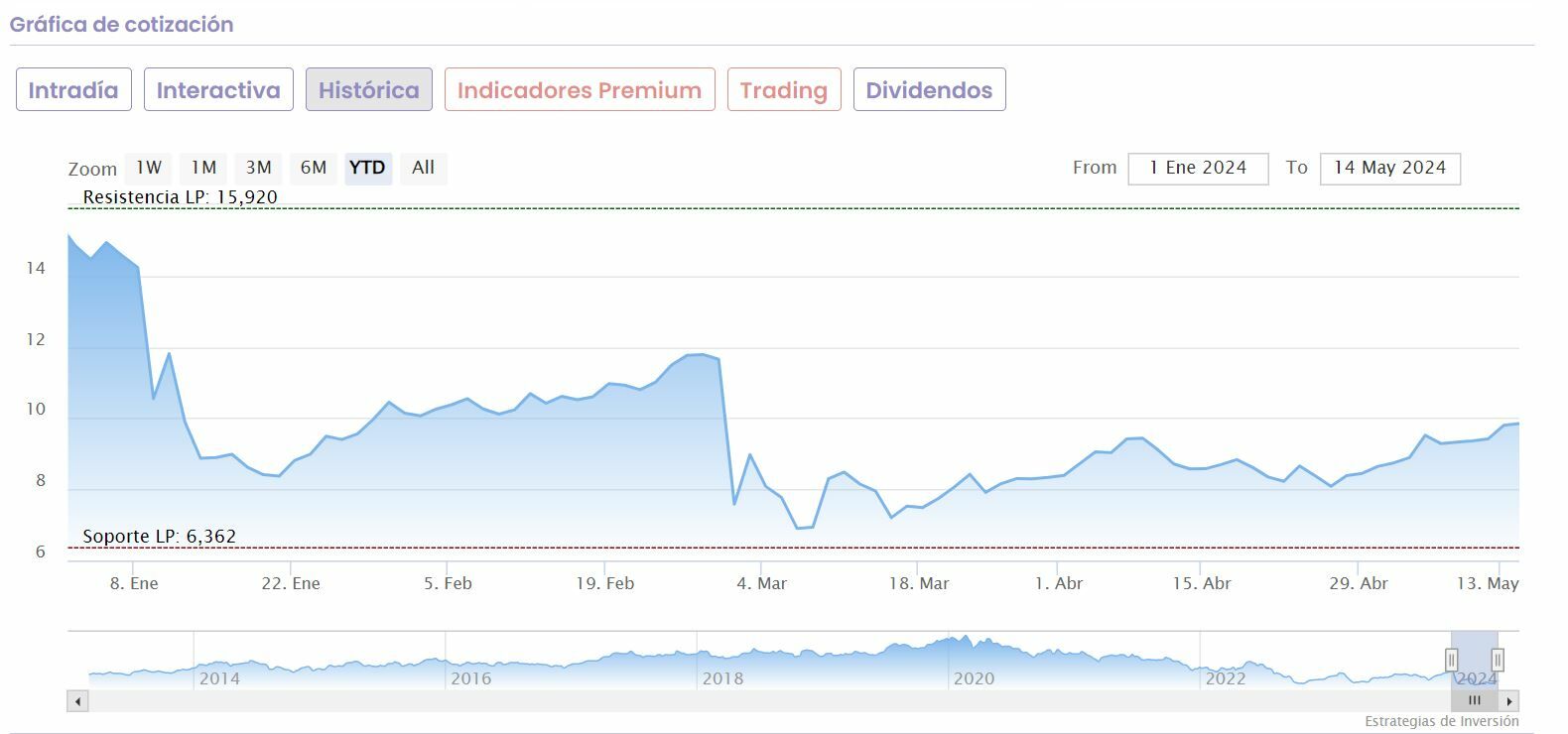1568x734 pixels.
Task: Select the 1M zoom range
Action: tap(203, 168)
